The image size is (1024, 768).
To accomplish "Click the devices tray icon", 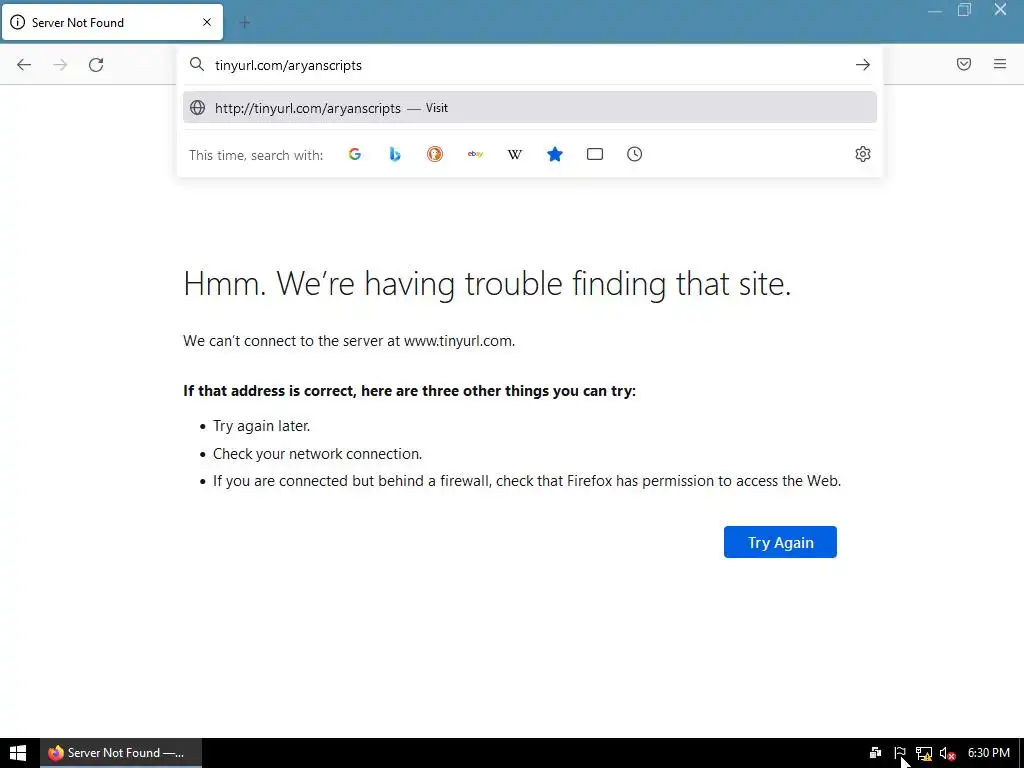I will coord(876,753).
